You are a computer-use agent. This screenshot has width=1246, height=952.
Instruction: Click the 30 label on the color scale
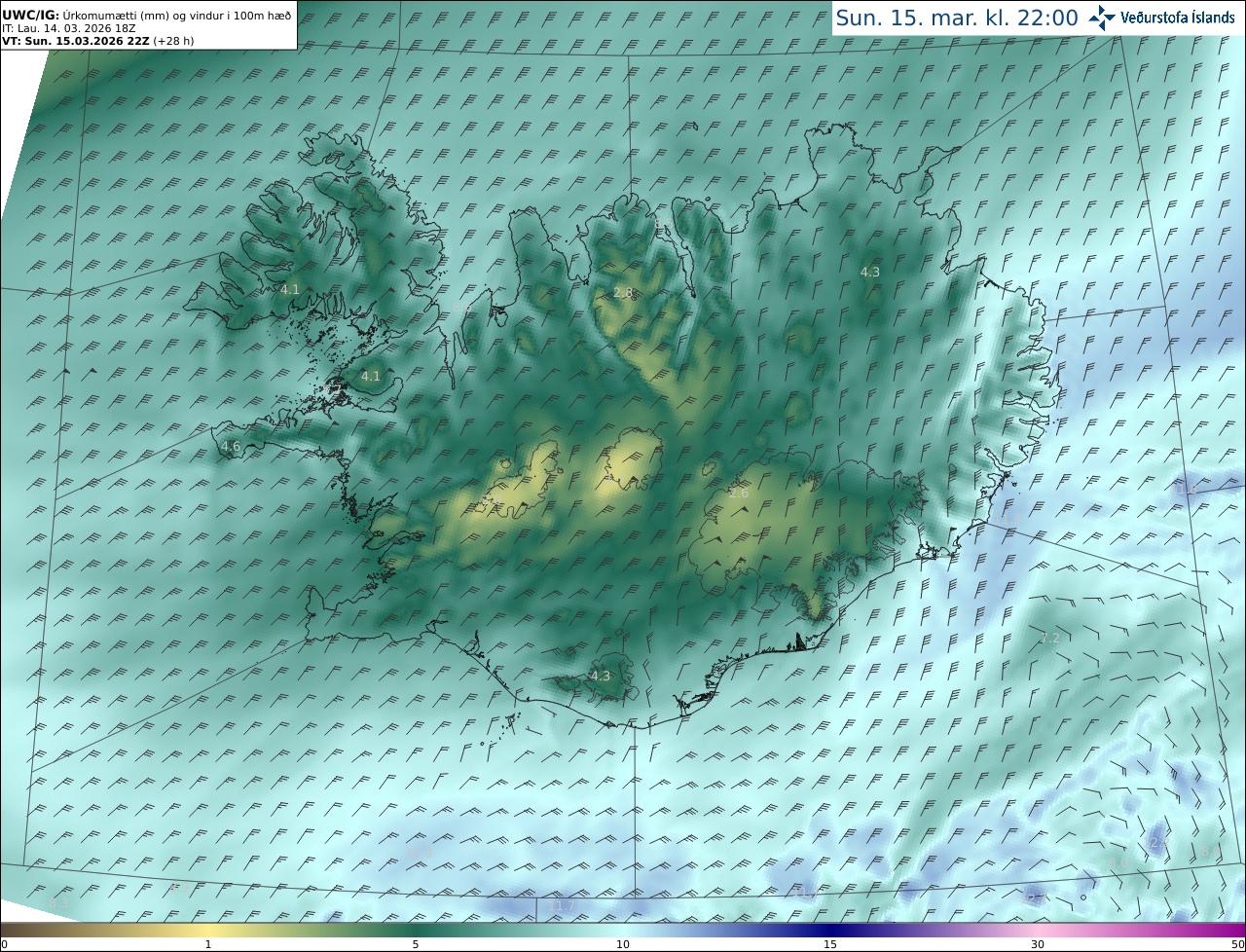click(1038, 944)
